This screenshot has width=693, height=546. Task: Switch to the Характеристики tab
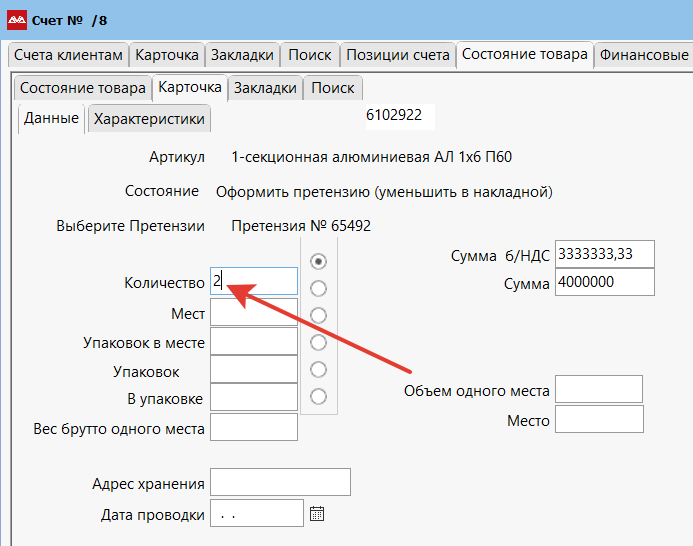149,119
